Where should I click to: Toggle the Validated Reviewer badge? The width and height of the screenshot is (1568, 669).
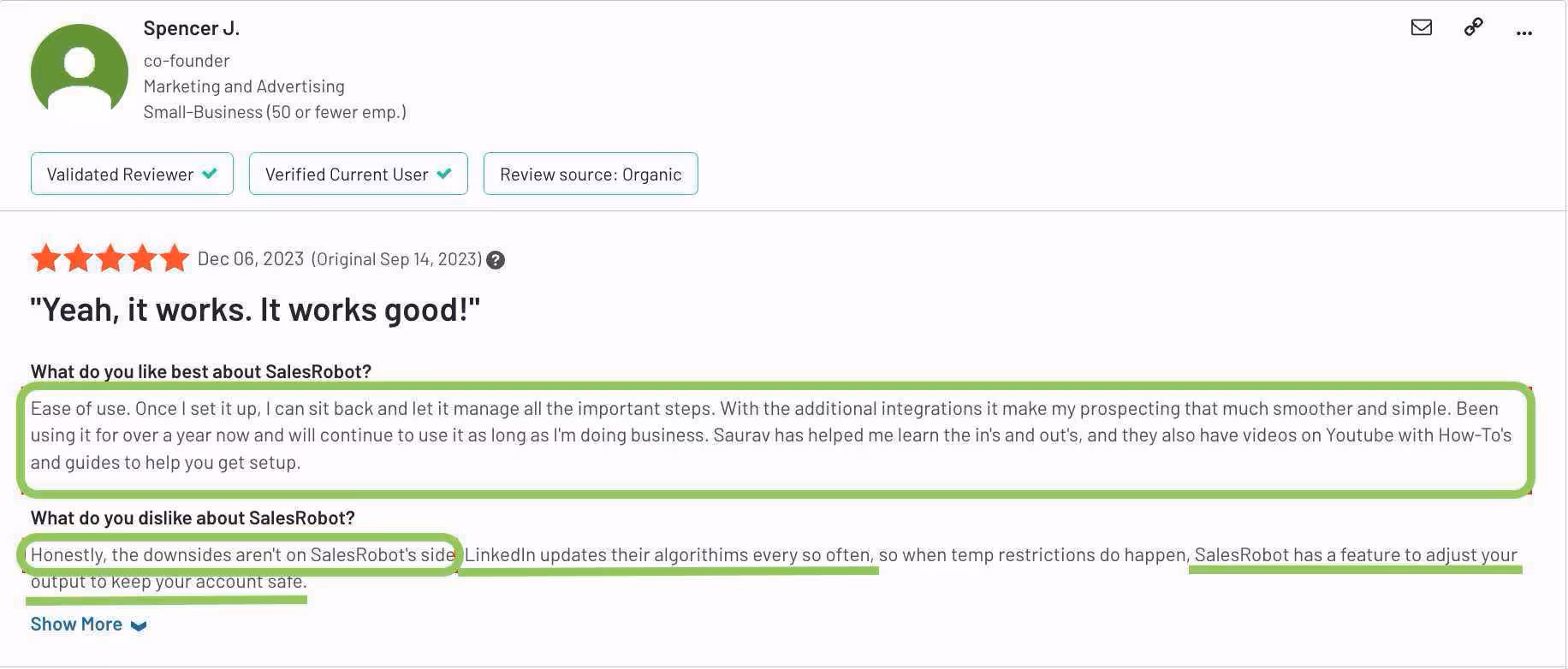click(131, 173)
